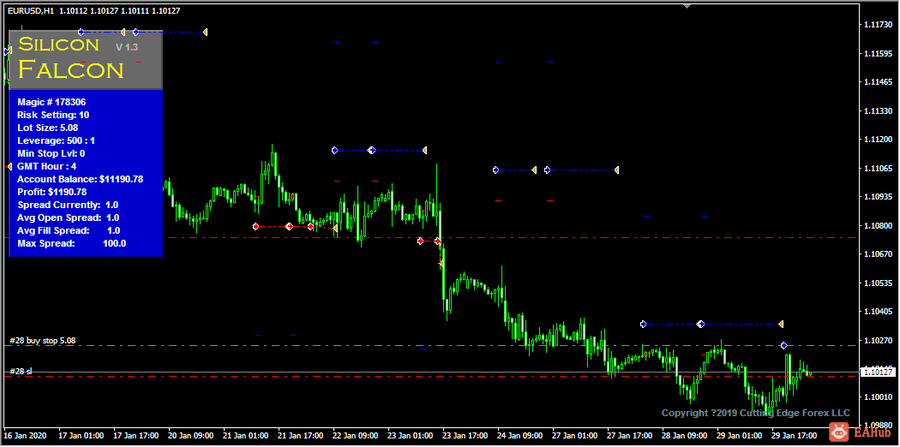Select the lone blue diamond on the buy stop line
The image size is (900, 447).
(x=783, y=345)
